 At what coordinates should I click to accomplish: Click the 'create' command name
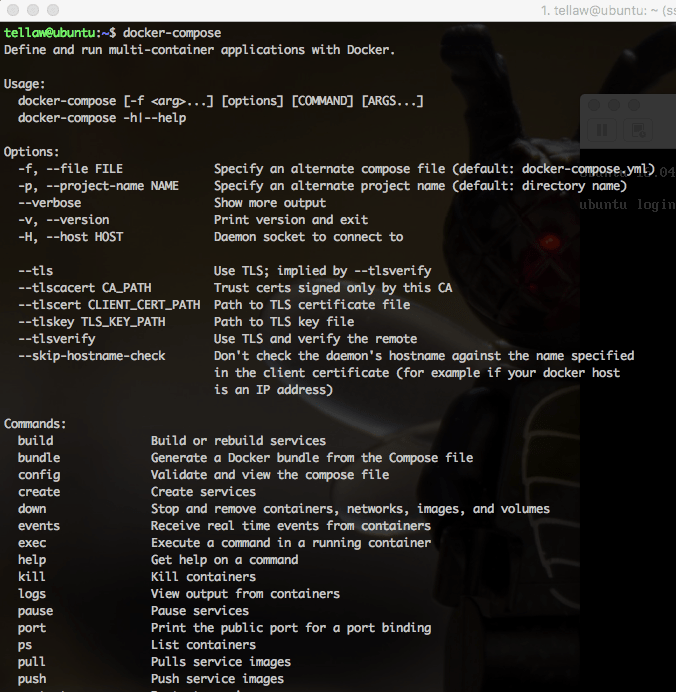39,492
